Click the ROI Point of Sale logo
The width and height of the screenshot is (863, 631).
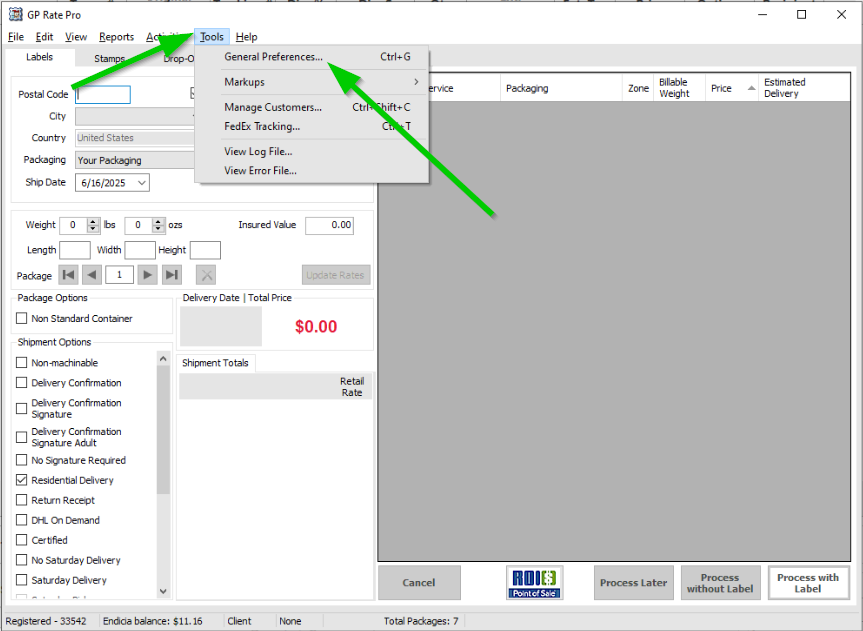click(x=534, y=583)
